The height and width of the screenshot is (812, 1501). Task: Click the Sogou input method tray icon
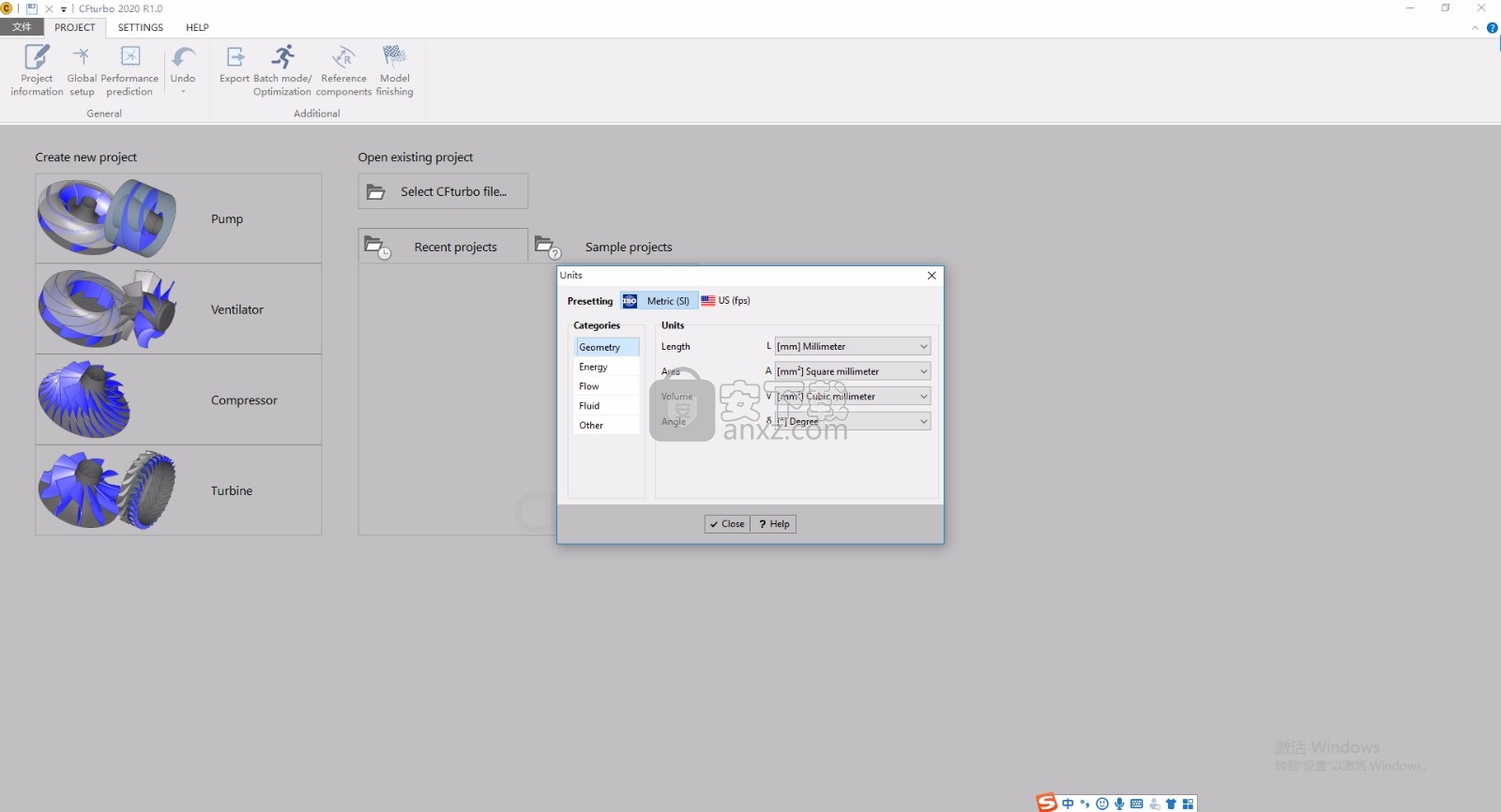click(1046, 803)
